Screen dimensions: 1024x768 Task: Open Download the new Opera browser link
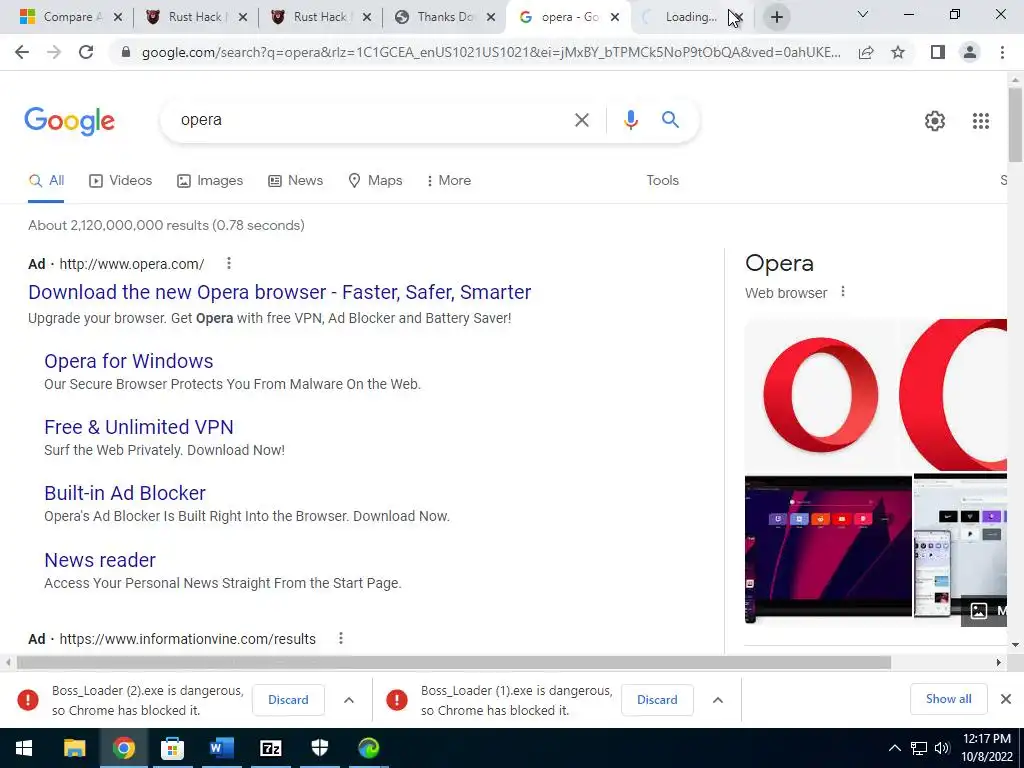click(x=280, y=292)
